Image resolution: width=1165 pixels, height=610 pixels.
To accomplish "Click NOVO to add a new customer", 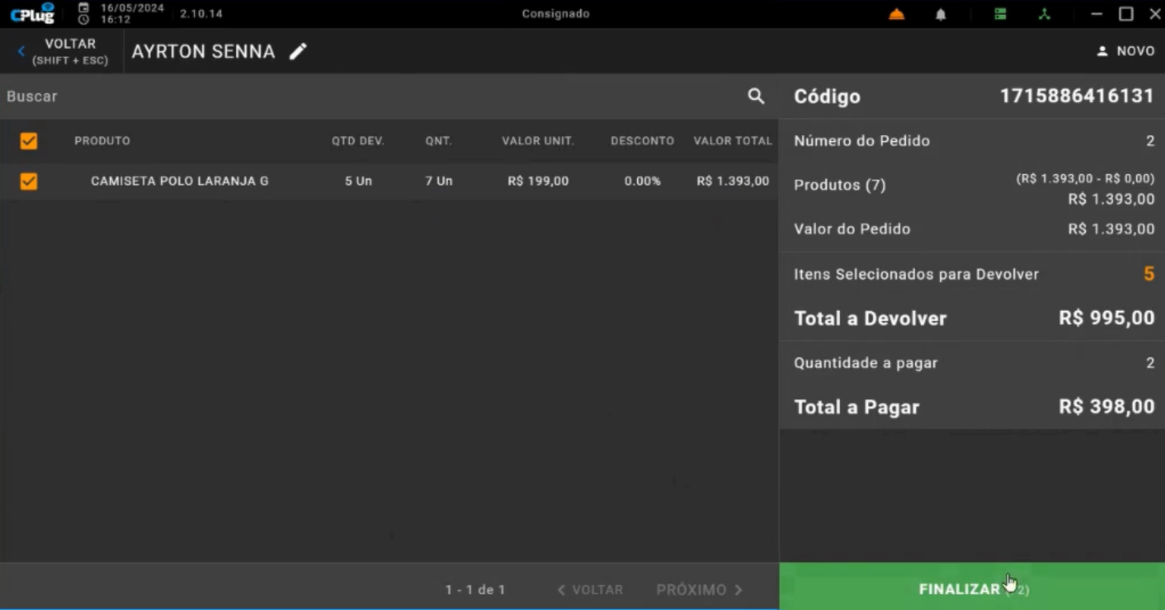I will coord(1125,51).
